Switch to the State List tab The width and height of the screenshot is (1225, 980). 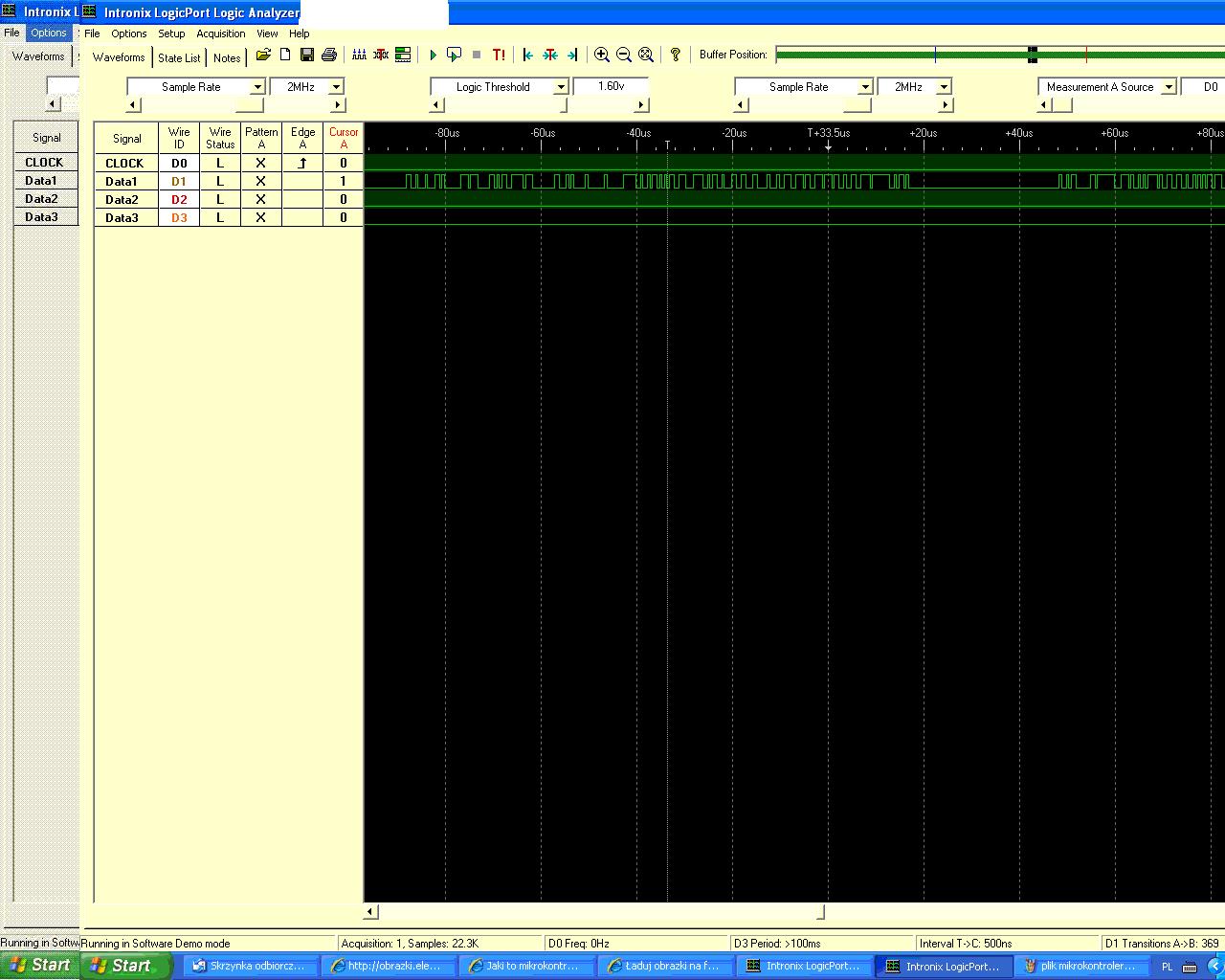pos(179,58)
